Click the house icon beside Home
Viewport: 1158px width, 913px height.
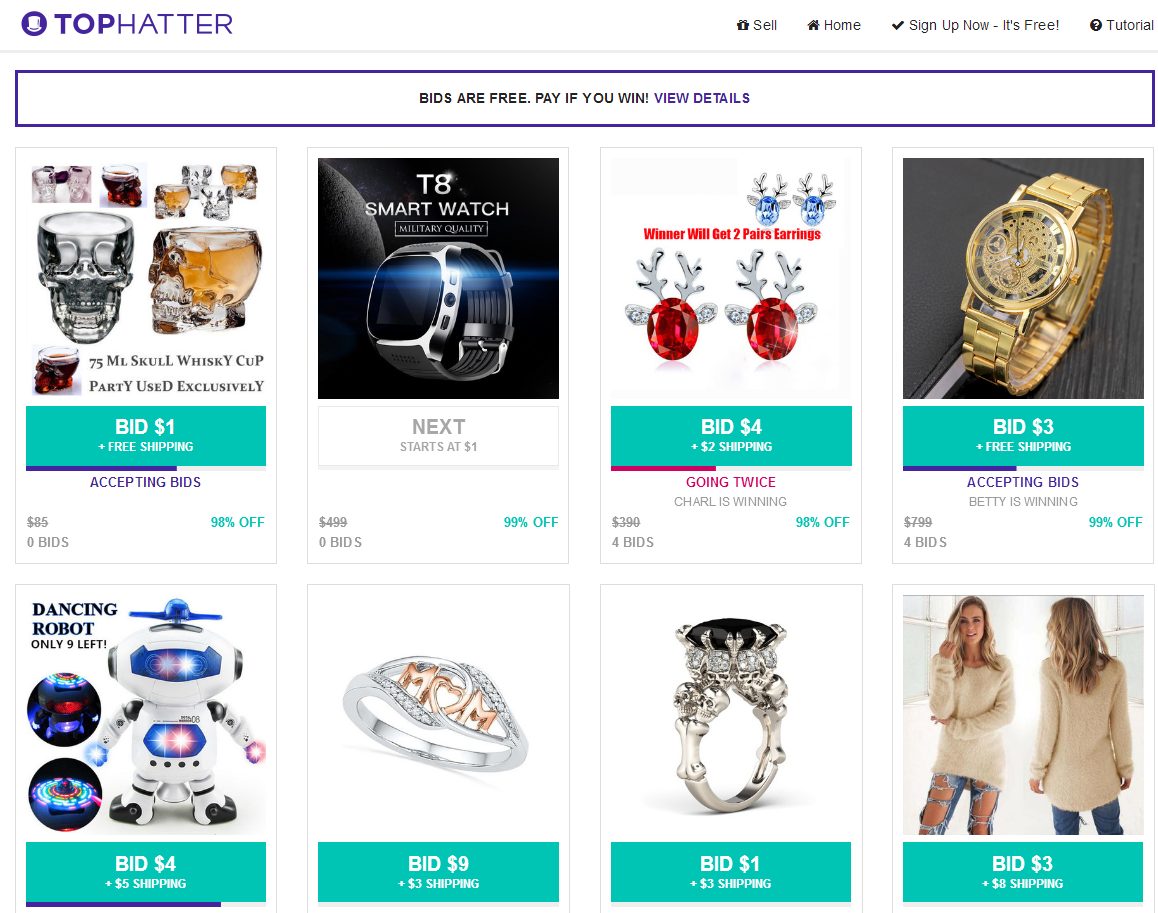coord(813,25)
